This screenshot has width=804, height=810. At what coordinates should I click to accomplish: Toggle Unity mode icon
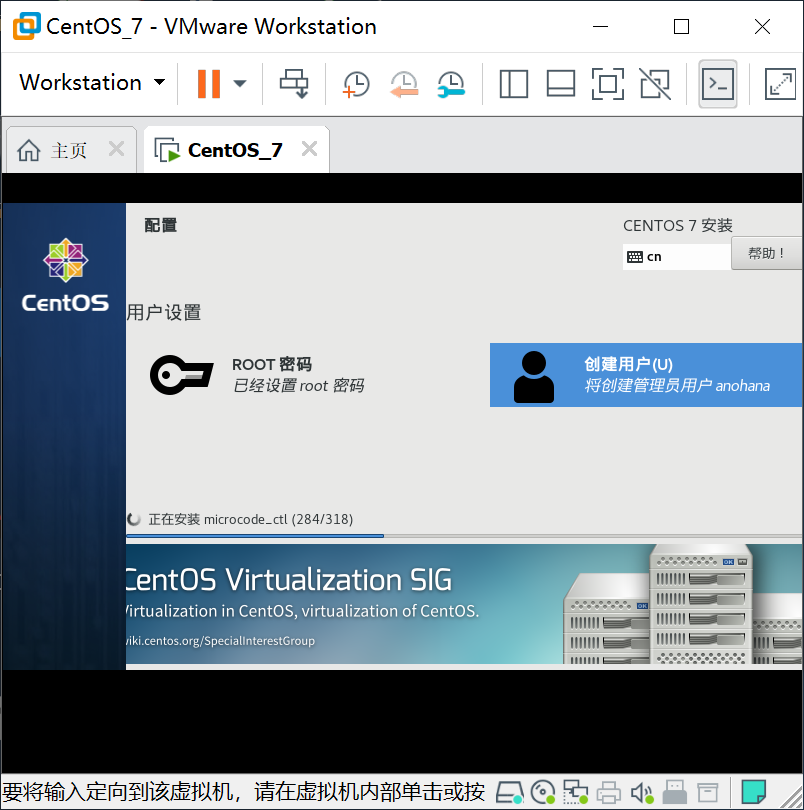click(655, 84)
